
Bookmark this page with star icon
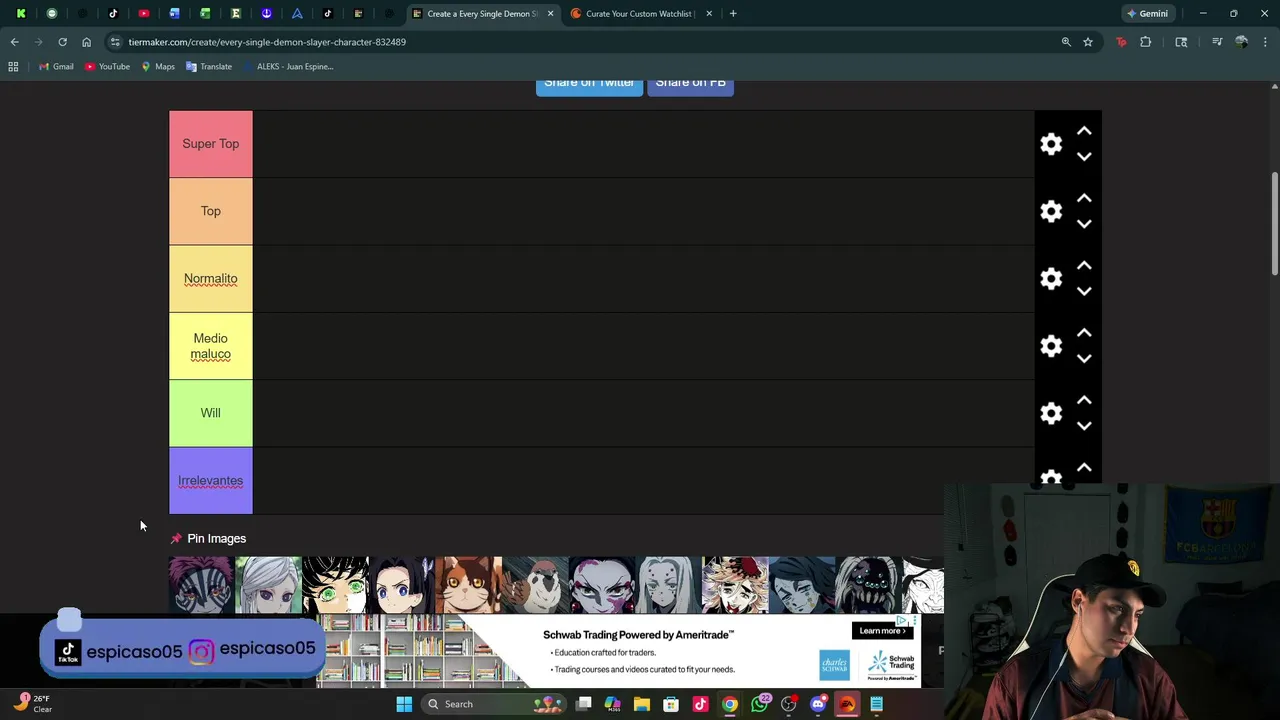click(1088, 42)
